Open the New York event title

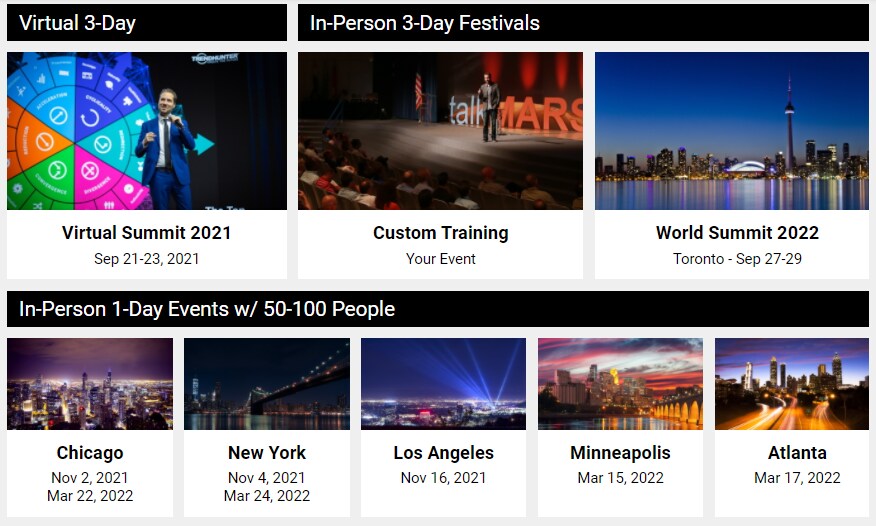(267, 453)
